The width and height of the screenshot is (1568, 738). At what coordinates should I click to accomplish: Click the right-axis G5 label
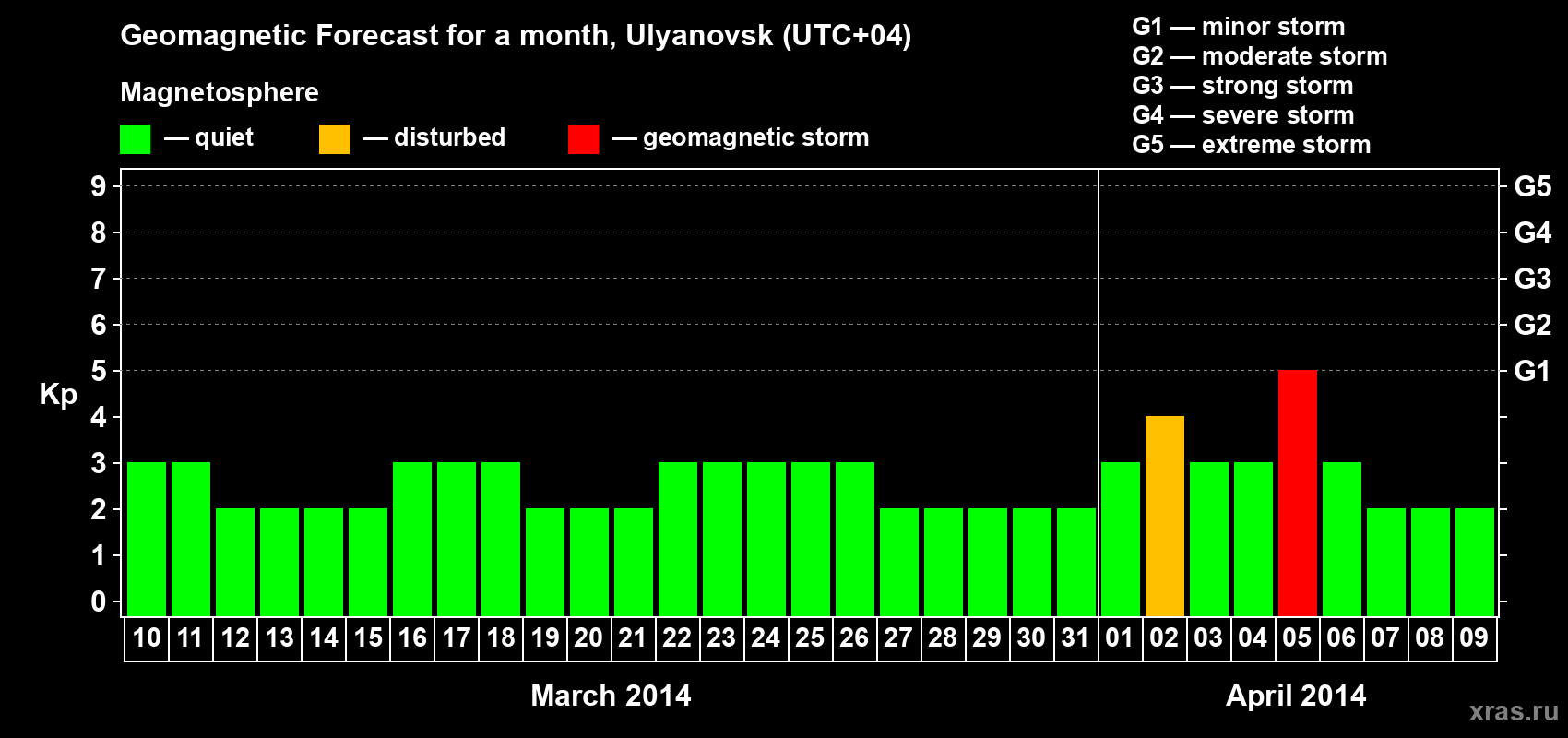pyautogui.click(x=1533, y=186)
